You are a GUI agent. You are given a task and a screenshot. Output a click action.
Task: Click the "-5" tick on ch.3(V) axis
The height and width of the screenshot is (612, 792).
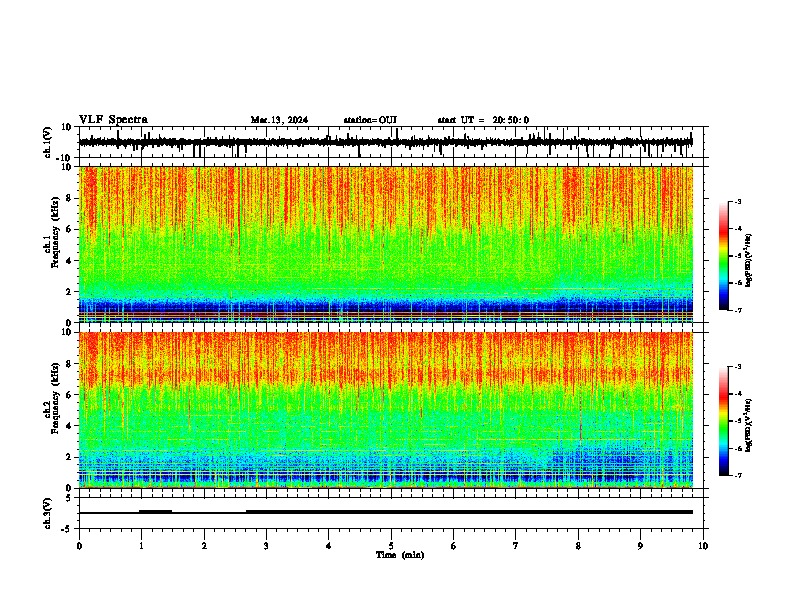pyautogui.click(x=67, y=529)
